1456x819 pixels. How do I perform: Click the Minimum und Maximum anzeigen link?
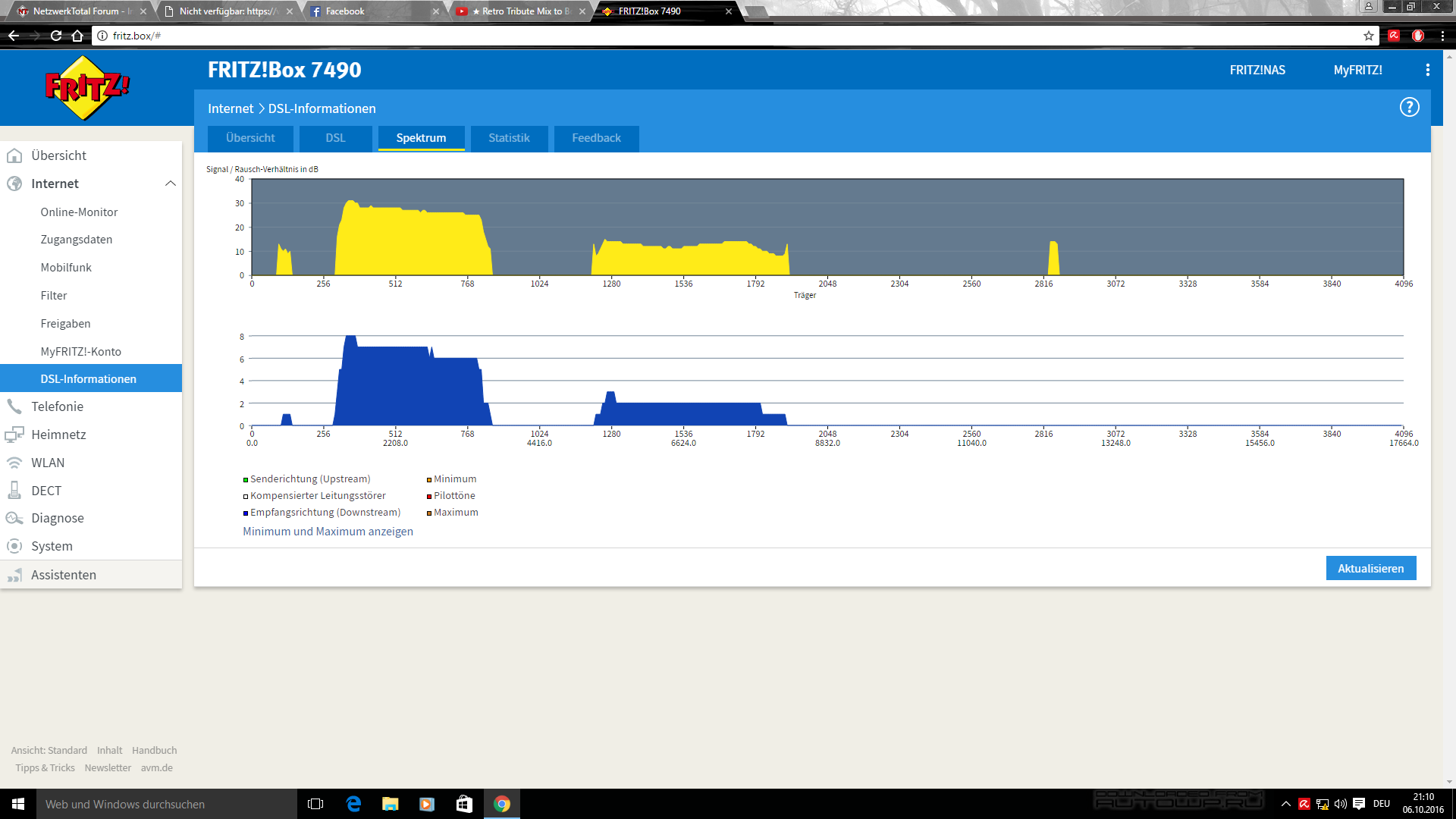(328, 532)
